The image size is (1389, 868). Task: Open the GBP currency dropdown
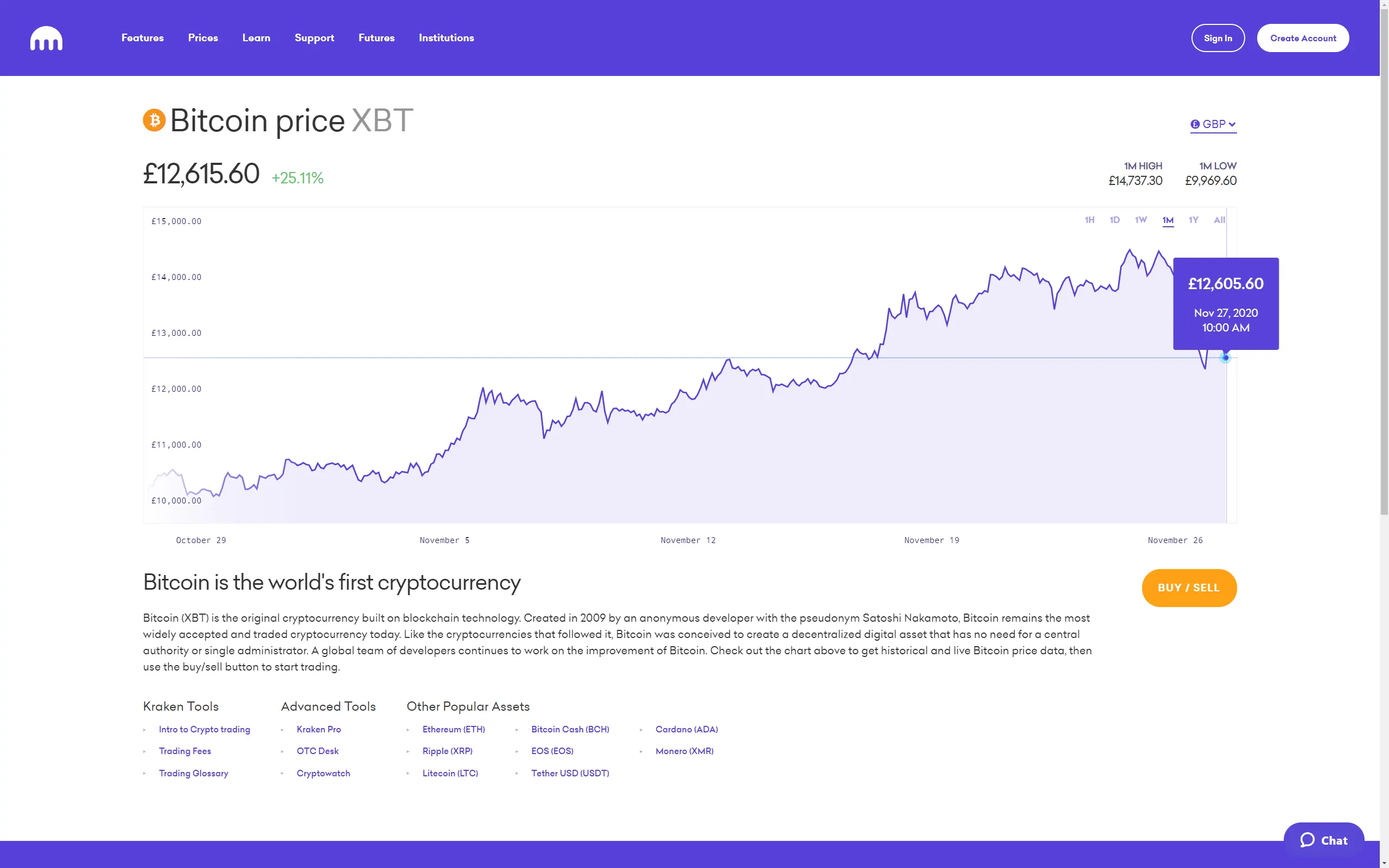[1213, 124]
